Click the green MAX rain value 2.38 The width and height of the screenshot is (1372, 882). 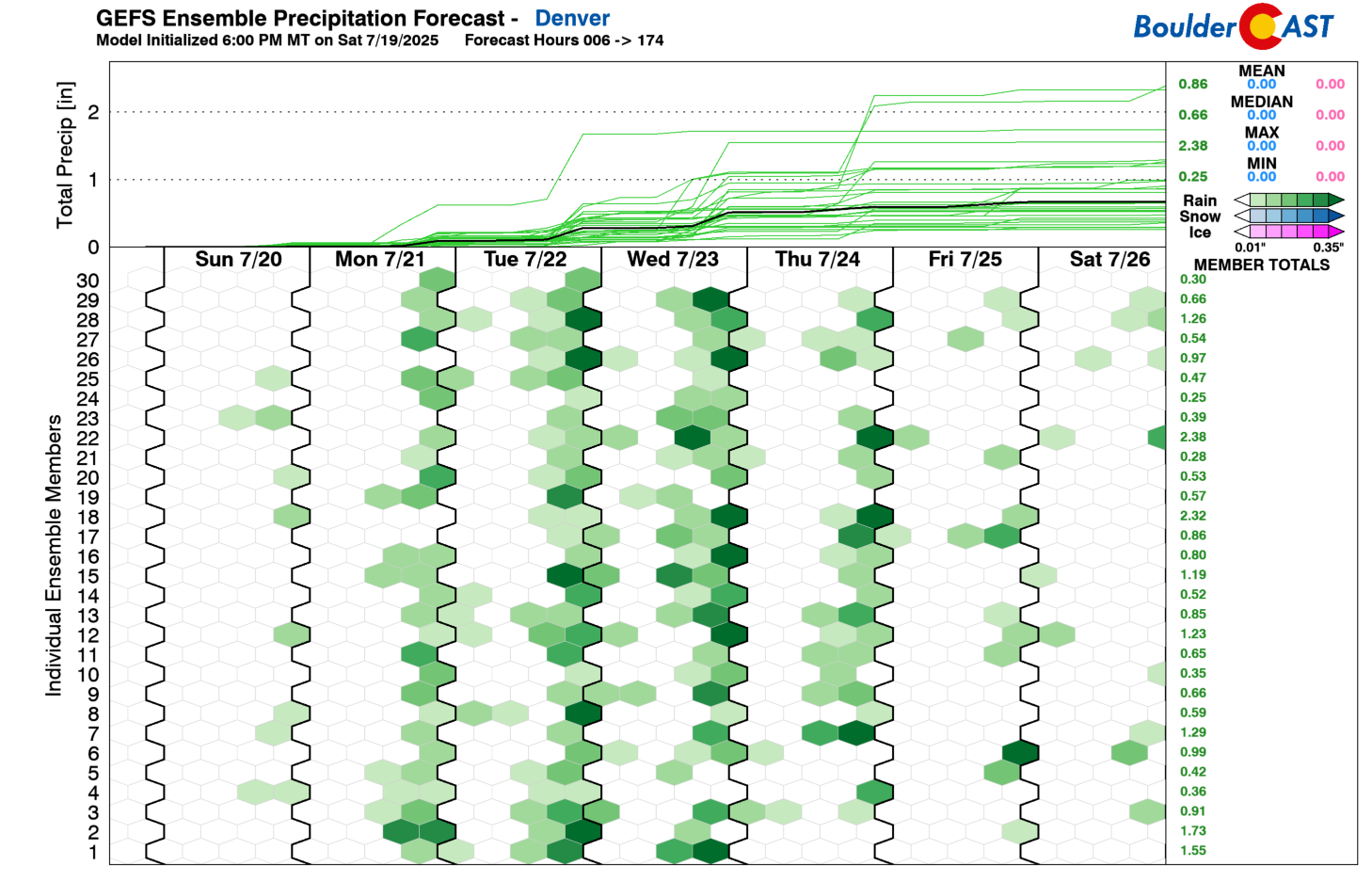1192,146
